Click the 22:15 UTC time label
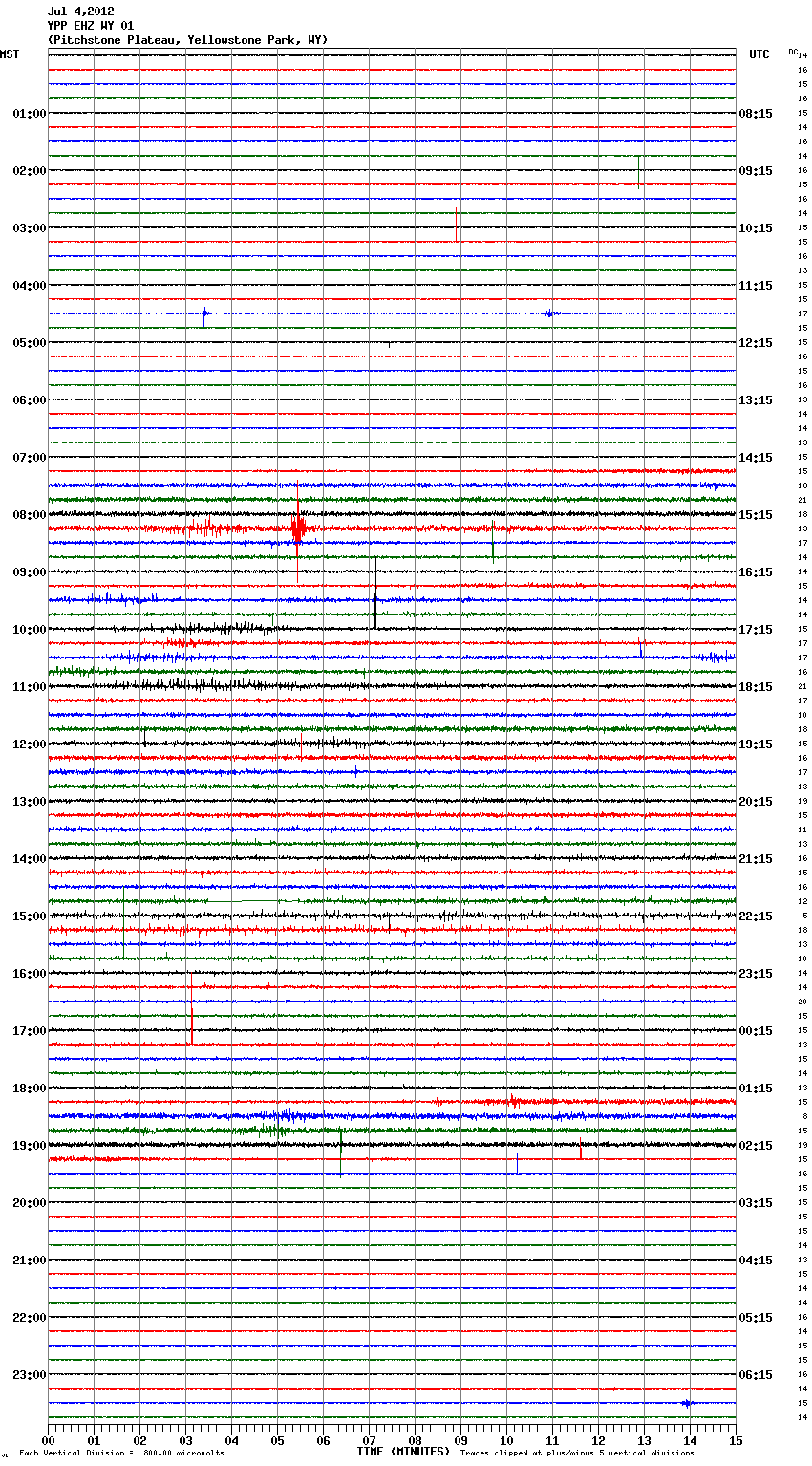This screenshot has height=1466, width=812. (756, 916)
